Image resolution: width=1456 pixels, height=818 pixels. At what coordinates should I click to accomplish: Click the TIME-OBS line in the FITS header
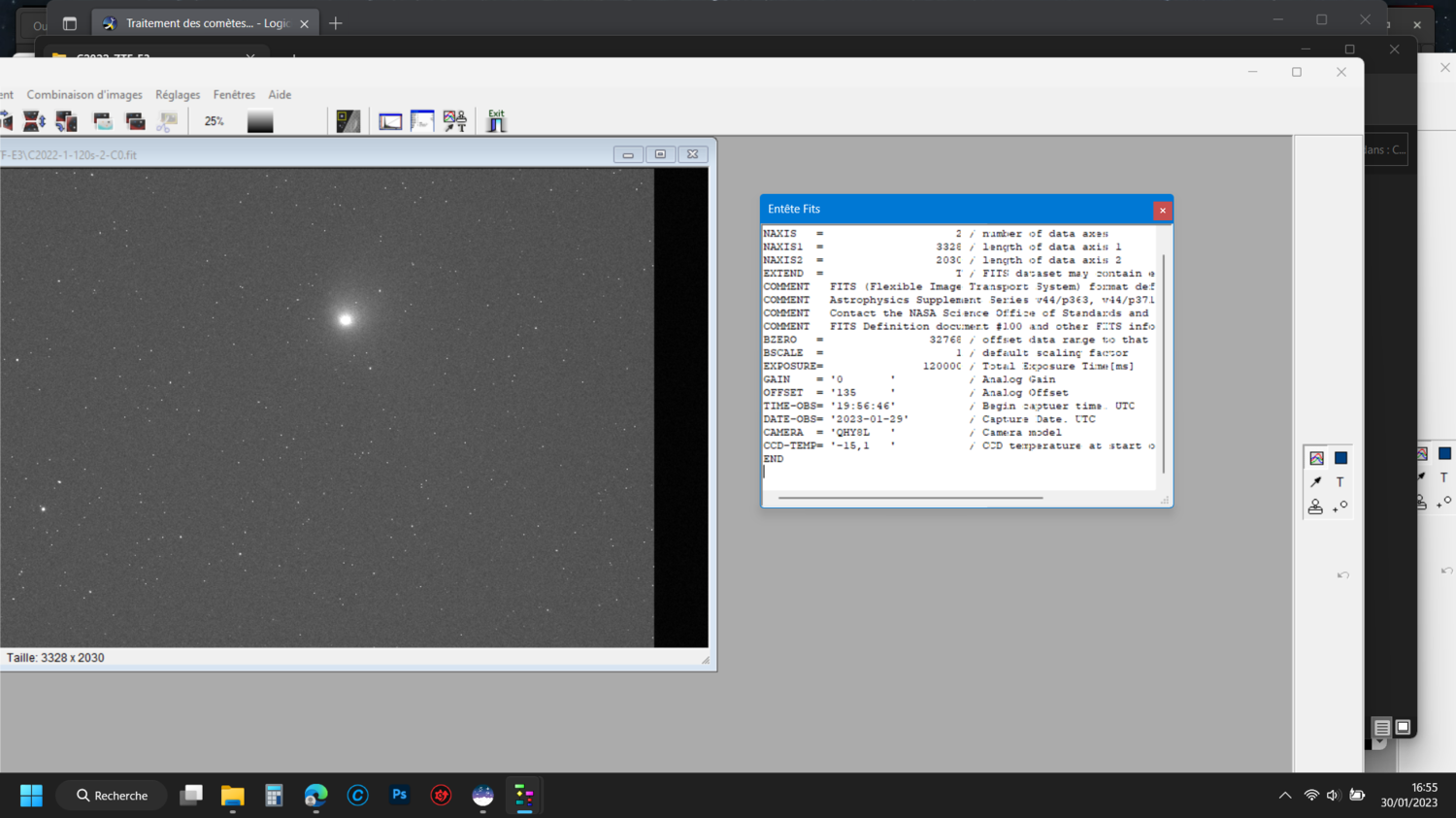948,407
